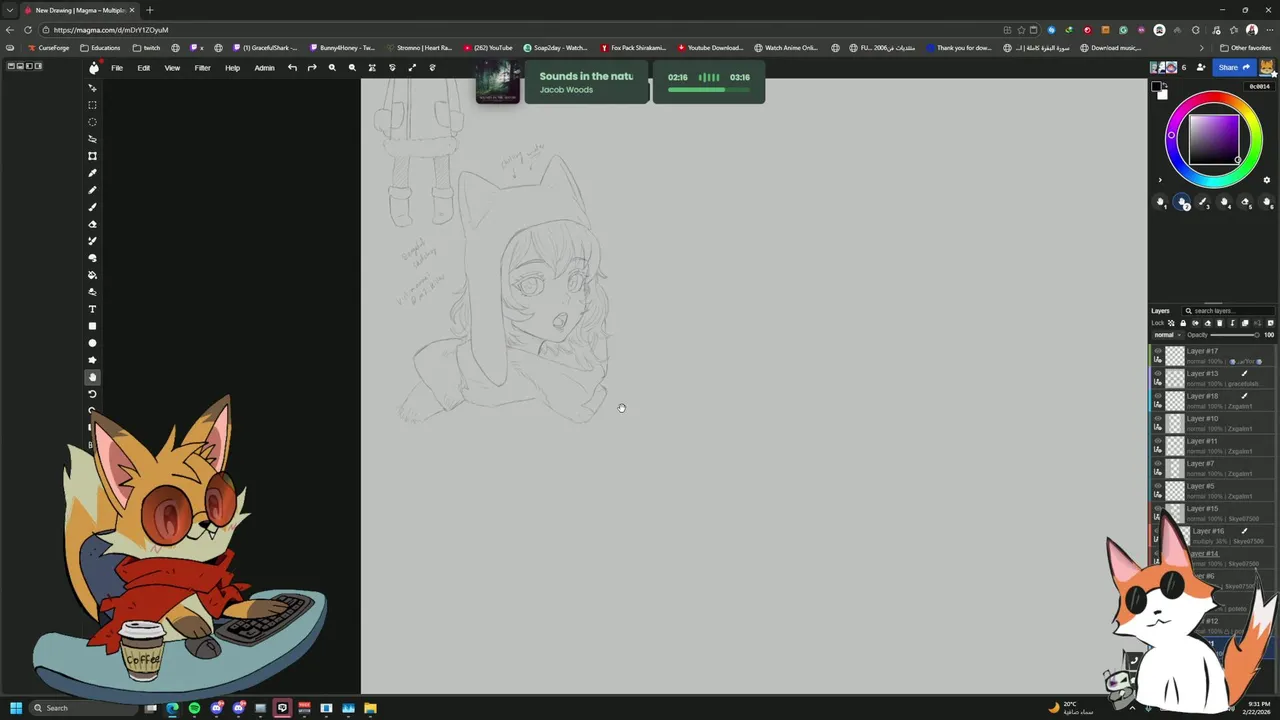Select the Hand pan tool
The height and width of the screenshot is (720, 1280).
point(92,377)
